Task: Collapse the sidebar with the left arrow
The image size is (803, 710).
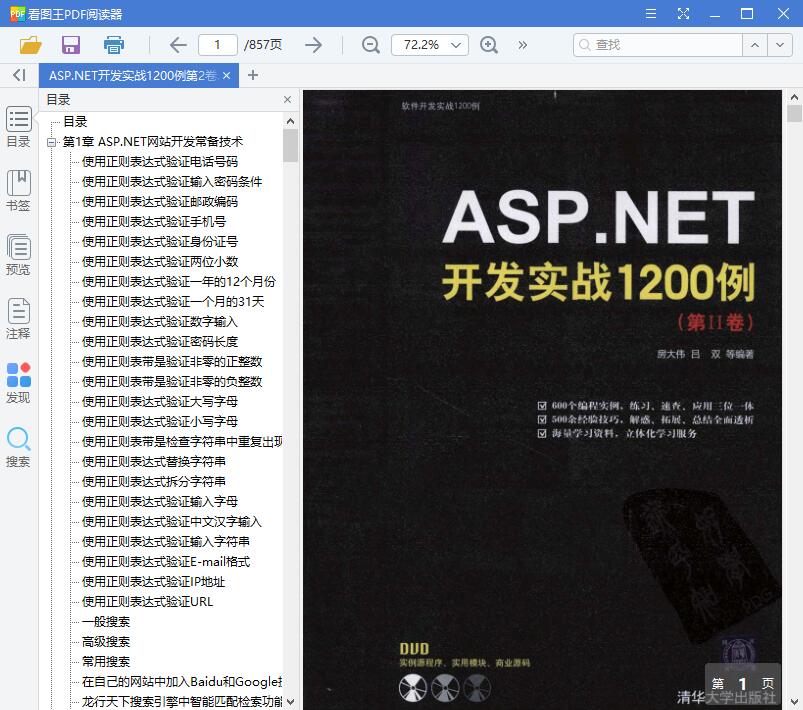Action: (x=19, y=75)
